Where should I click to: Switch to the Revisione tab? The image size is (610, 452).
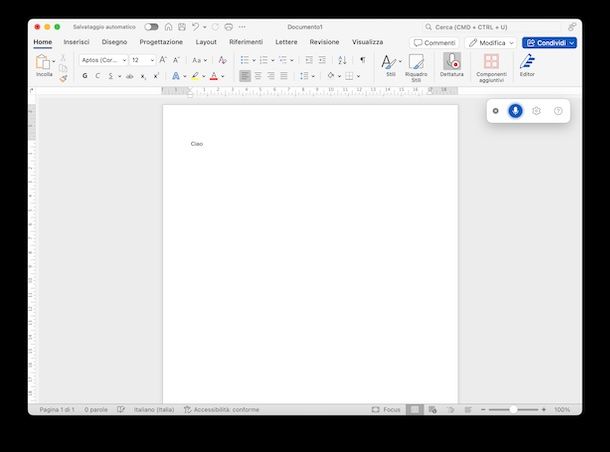324,42
